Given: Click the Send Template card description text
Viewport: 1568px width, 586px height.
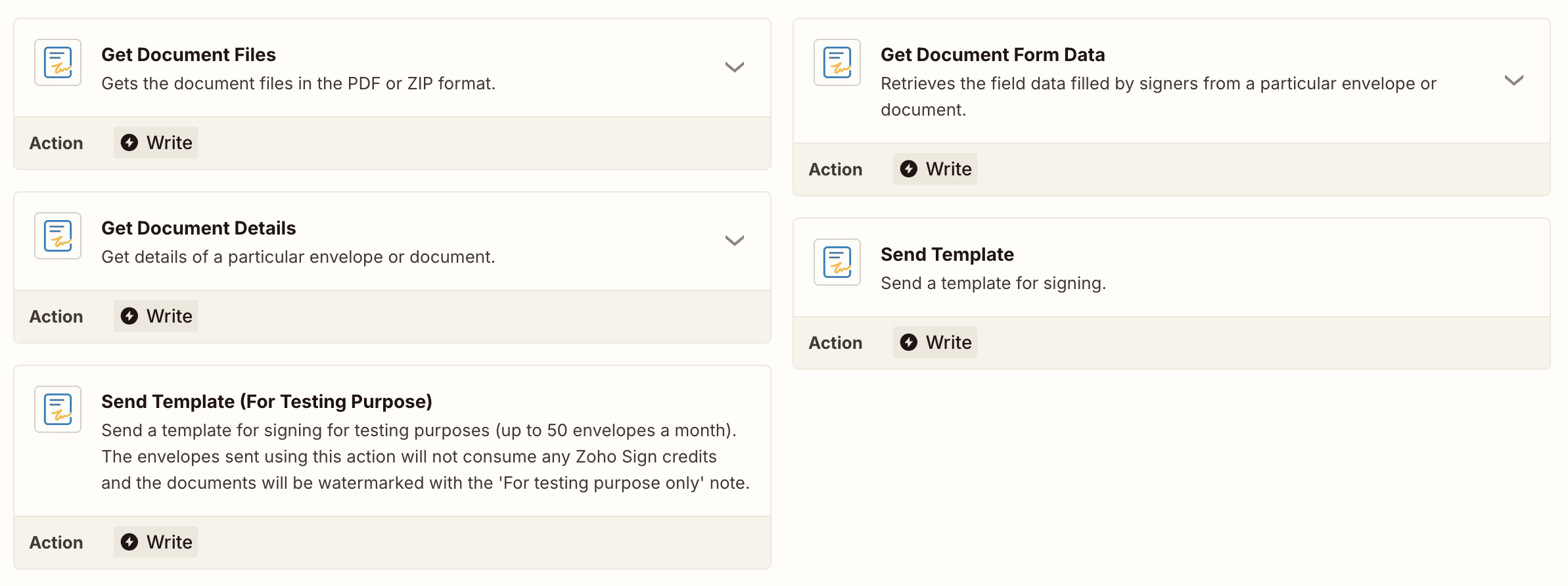Looking at the screenshot, I should click(x=994, y=282).
